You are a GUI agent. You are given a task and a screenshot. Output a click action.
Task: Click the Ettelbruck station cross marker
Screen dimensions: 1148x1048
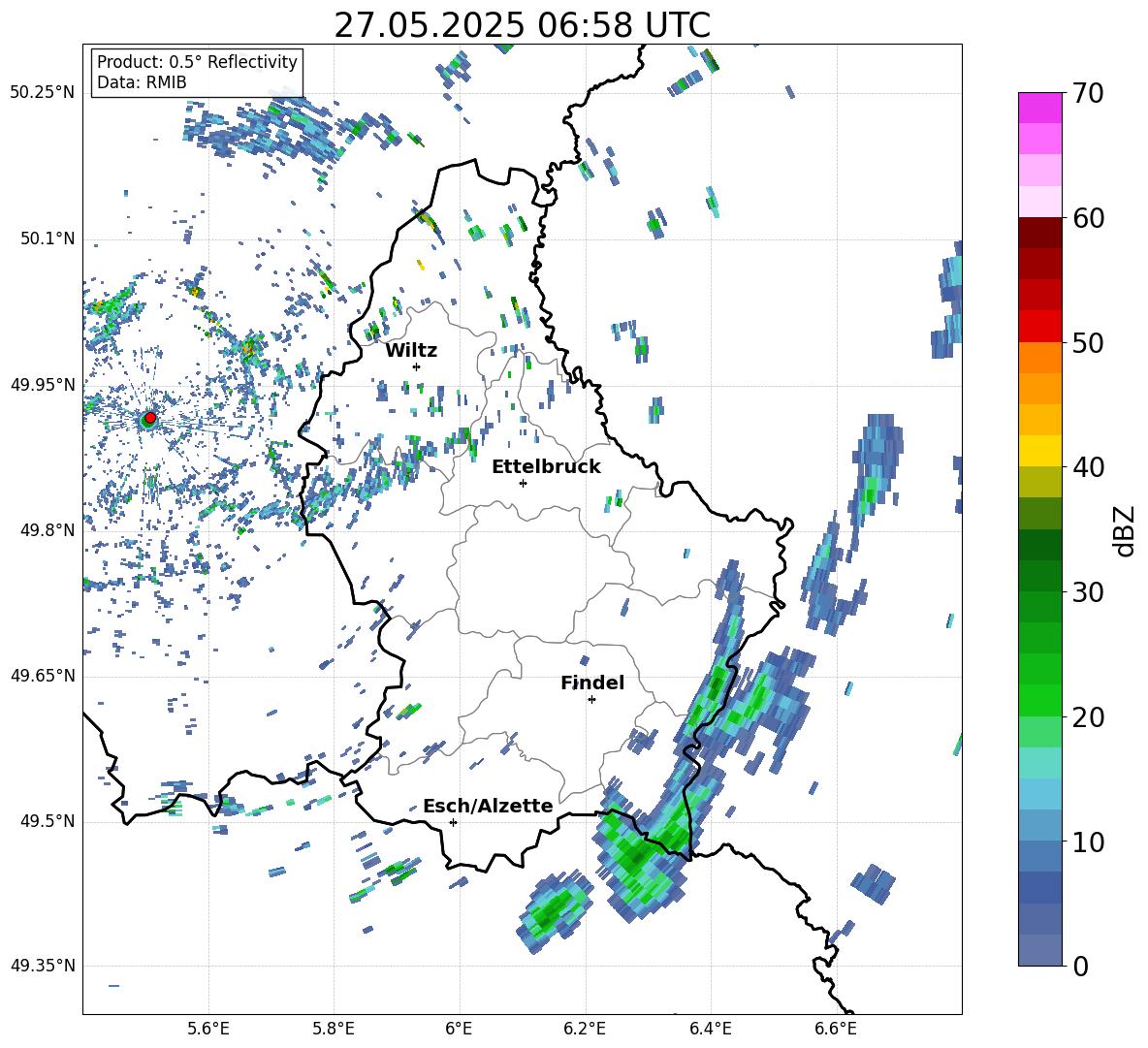pyautogui.click(x=523, y=483)
